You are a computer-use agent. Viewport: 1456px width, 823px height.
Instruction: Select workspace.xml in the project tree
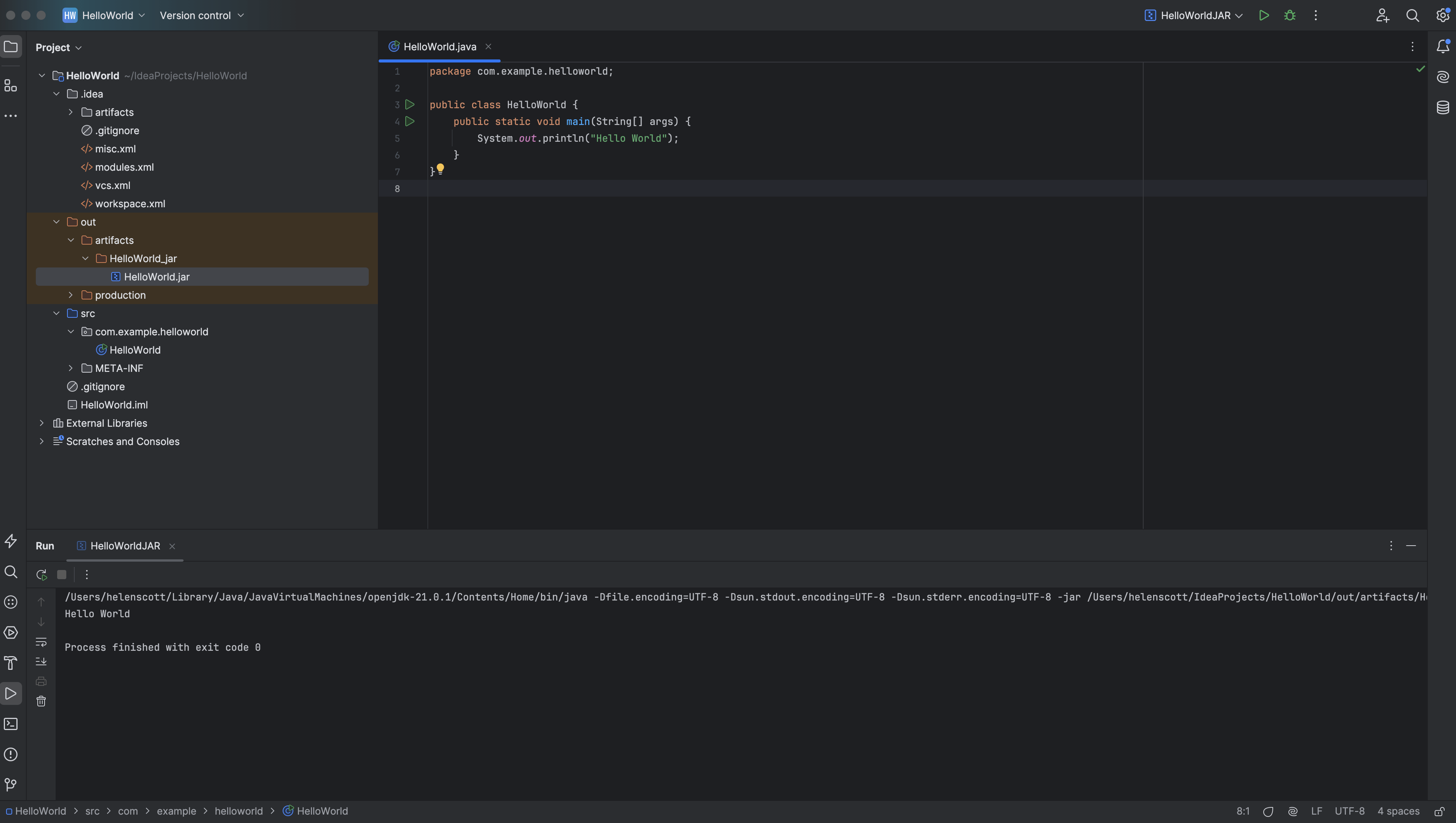tap(130, 203)
